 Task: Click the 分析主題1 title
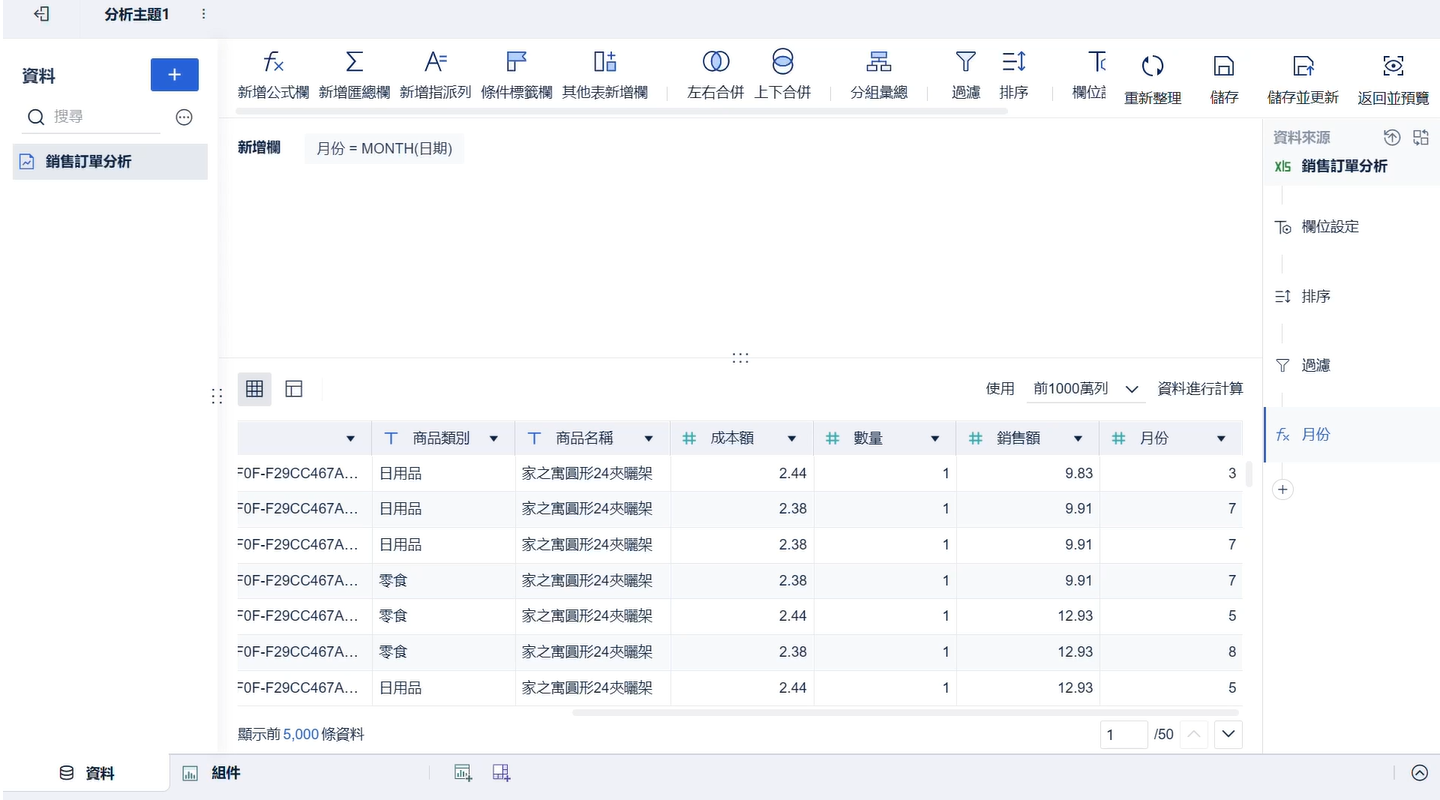[137, 14]
